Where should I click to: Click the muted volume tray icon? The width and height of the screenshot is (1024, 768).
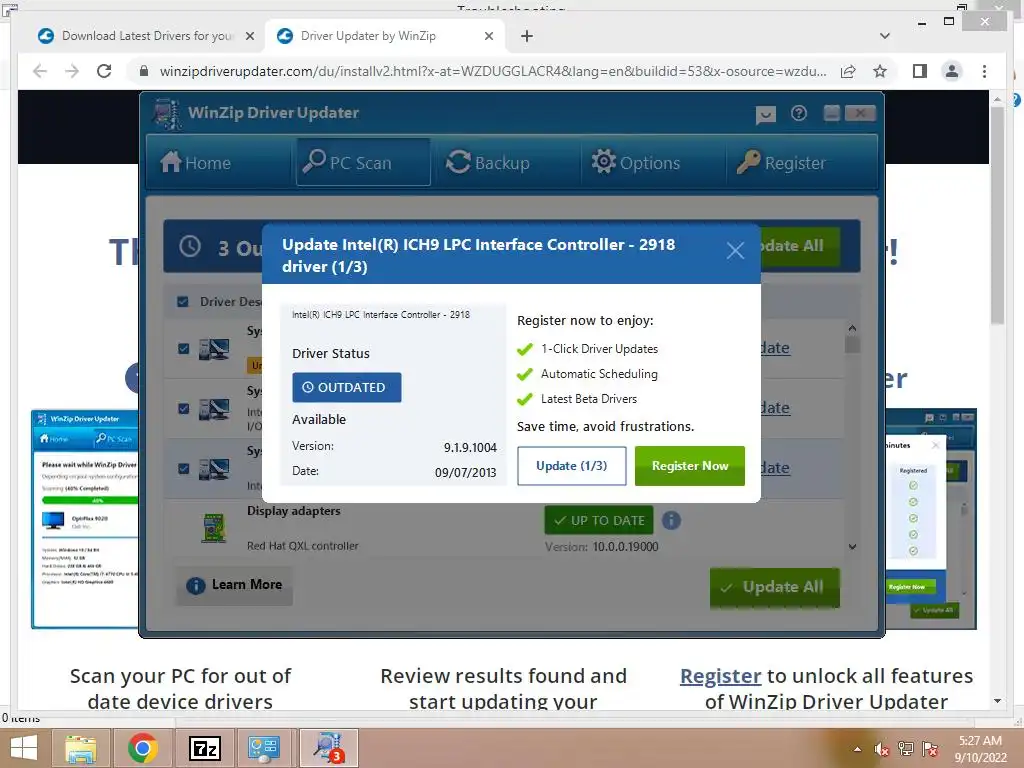[882, 749]
